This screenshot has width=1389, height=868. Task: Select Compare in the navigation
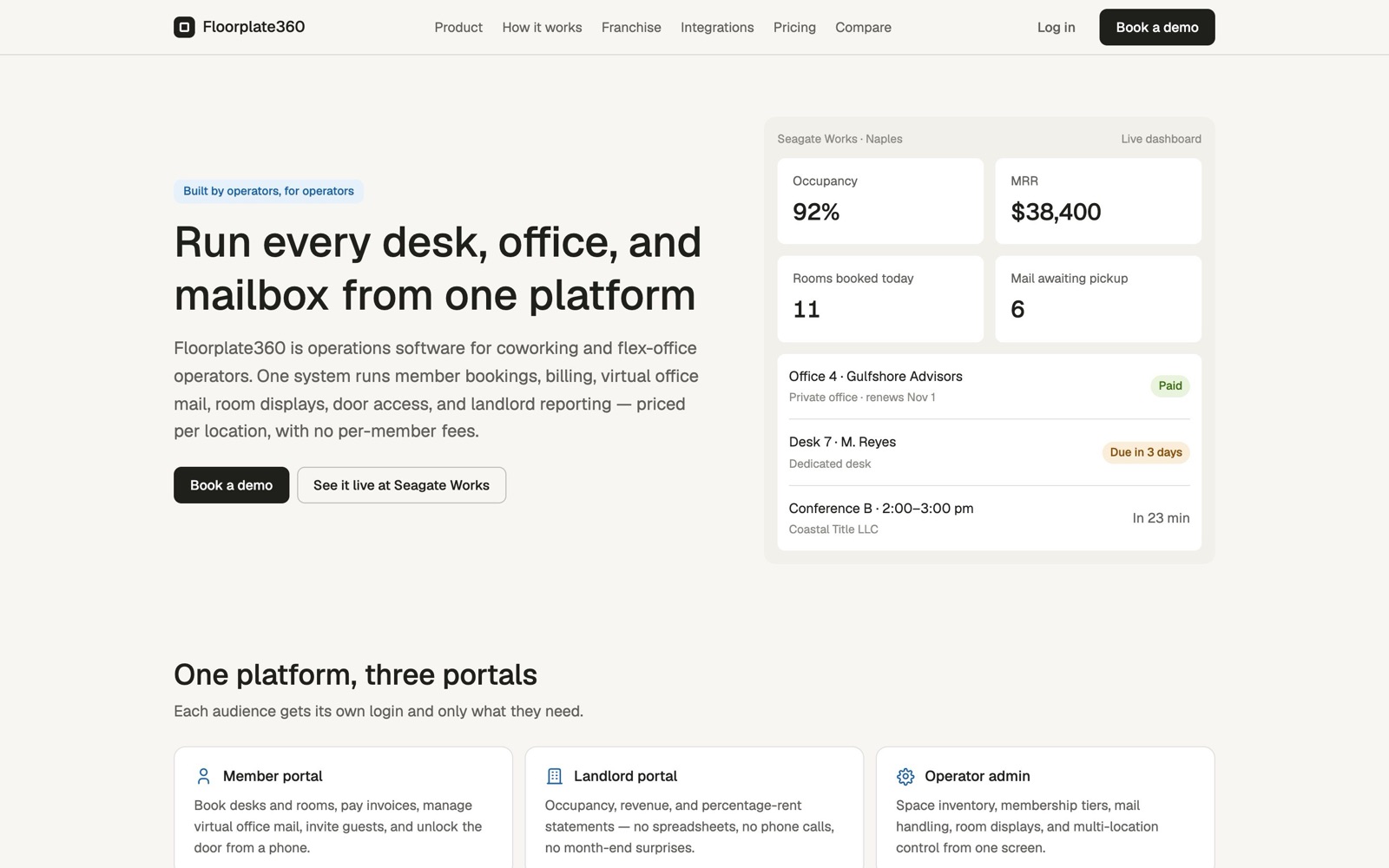863,27
